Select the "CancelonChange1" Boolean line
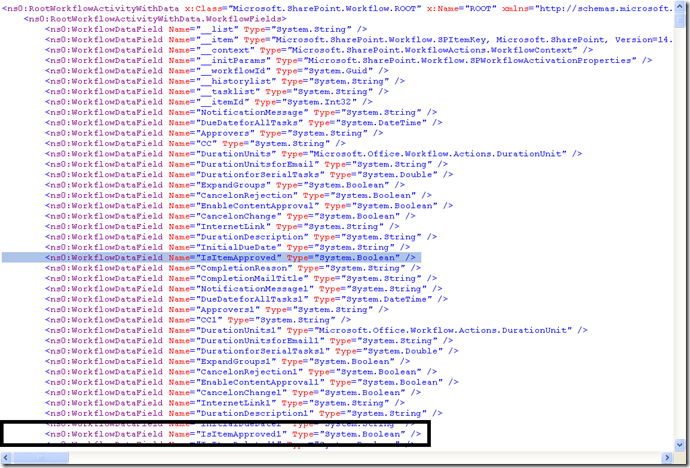The height and width of the screenshot is (468, 690). (232, 393)
